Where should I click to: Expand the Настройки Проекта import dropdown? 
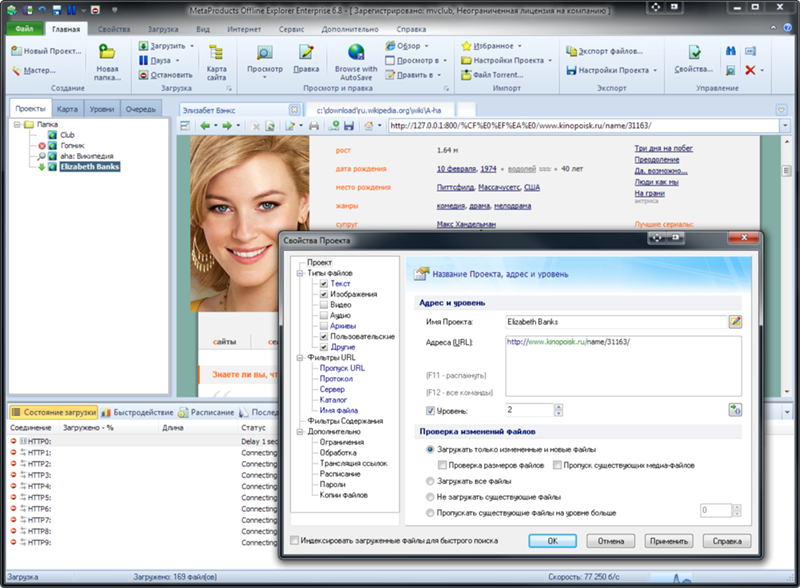(550, 60)
